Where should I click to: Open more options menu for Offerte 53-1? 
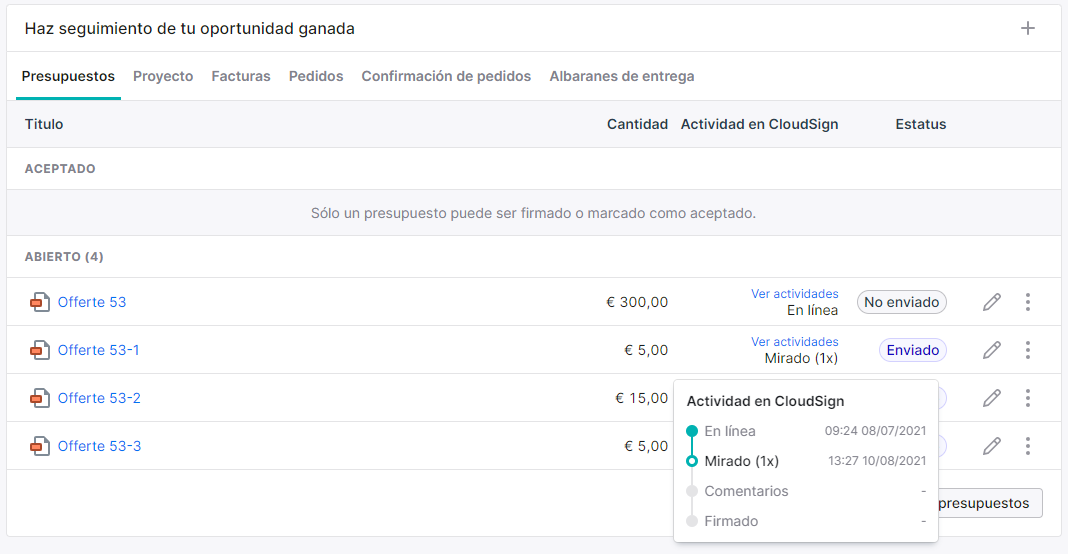tap(1028, 350)
